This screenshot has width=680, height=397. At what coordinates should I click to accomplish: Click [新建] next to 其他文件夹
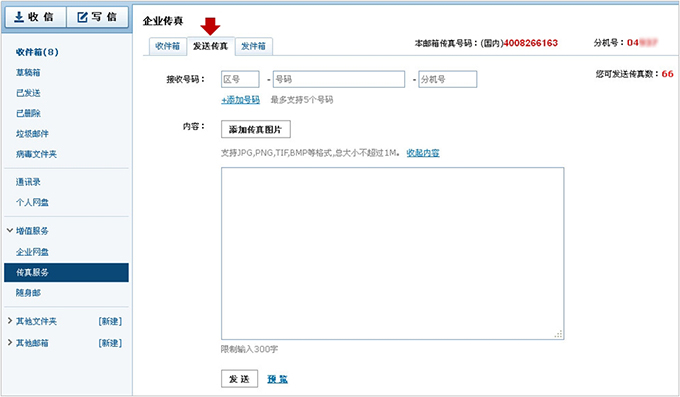point(110,322)
